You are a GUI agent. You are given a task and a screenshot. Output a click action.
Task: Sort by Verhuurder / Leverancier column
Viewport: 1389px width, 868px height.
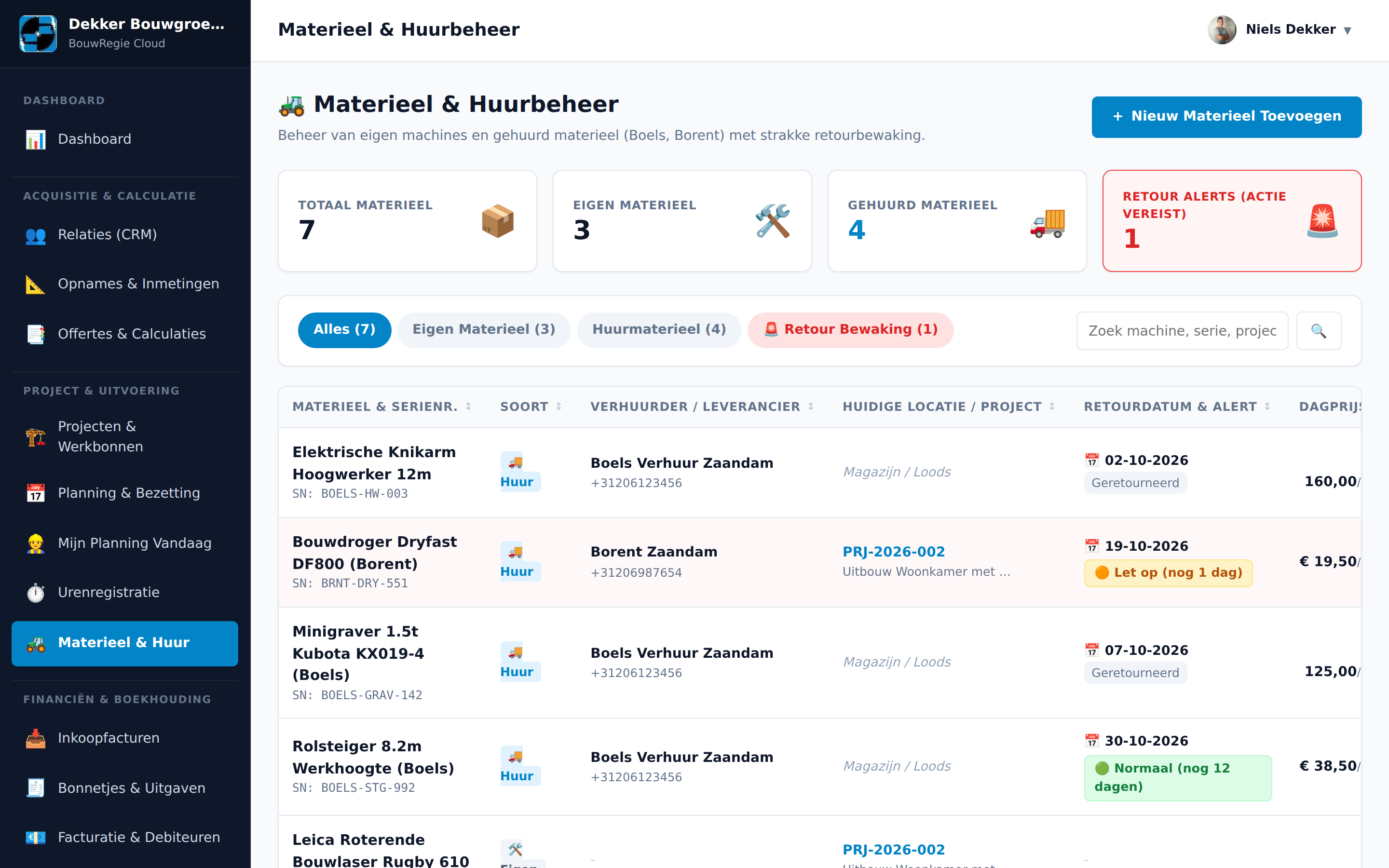702,407
